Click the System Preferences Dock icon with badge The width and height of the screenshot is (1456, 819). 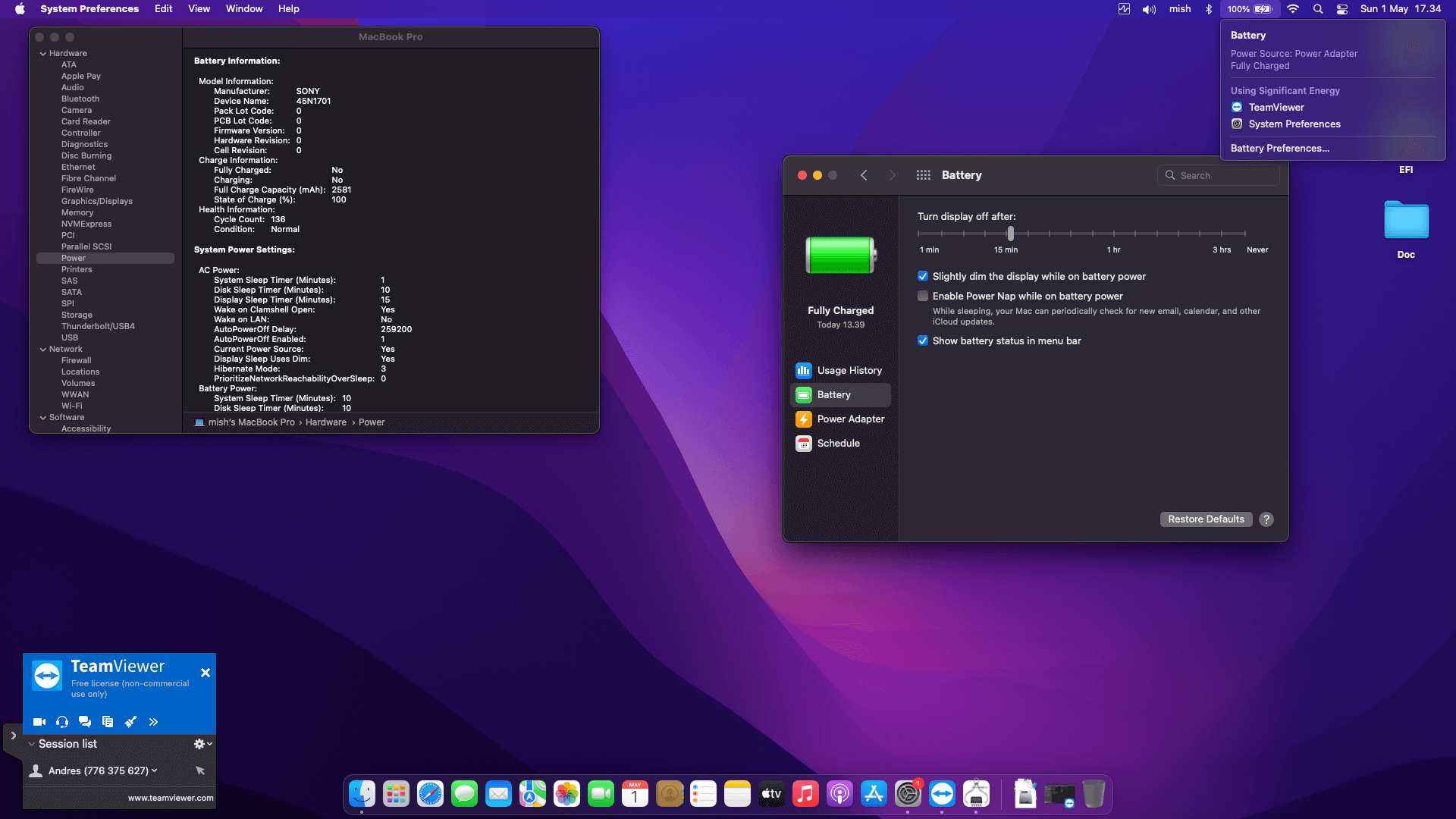coord(908,794)
